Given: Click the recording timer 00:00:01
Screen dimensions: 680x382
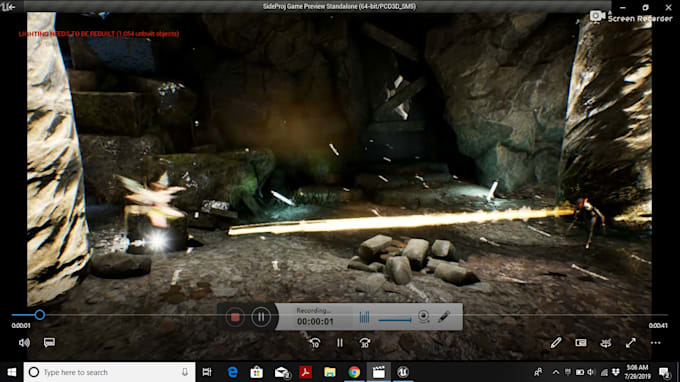Looking at the screenshot, I should (315, 321).
